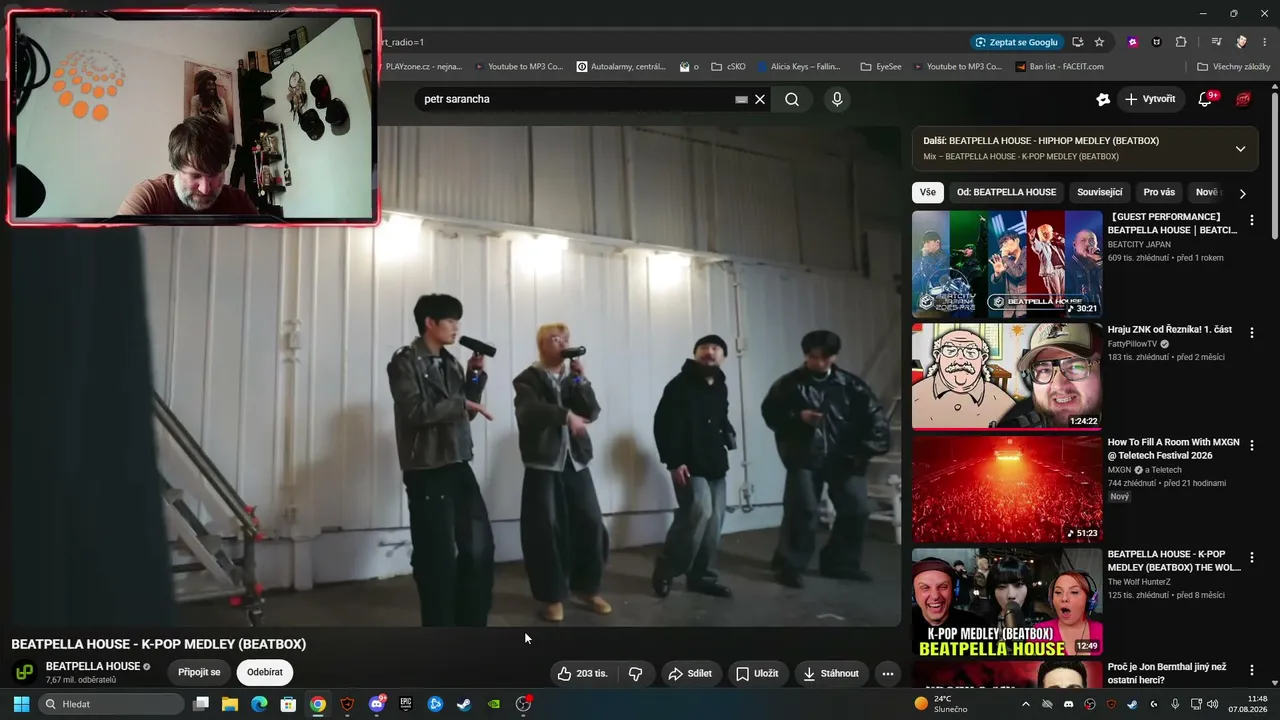Click 'How To Fill A Room With MXGN' title
This screenshot has height=720, width=1280.
pyautogui.click(x=1173, y=449)
